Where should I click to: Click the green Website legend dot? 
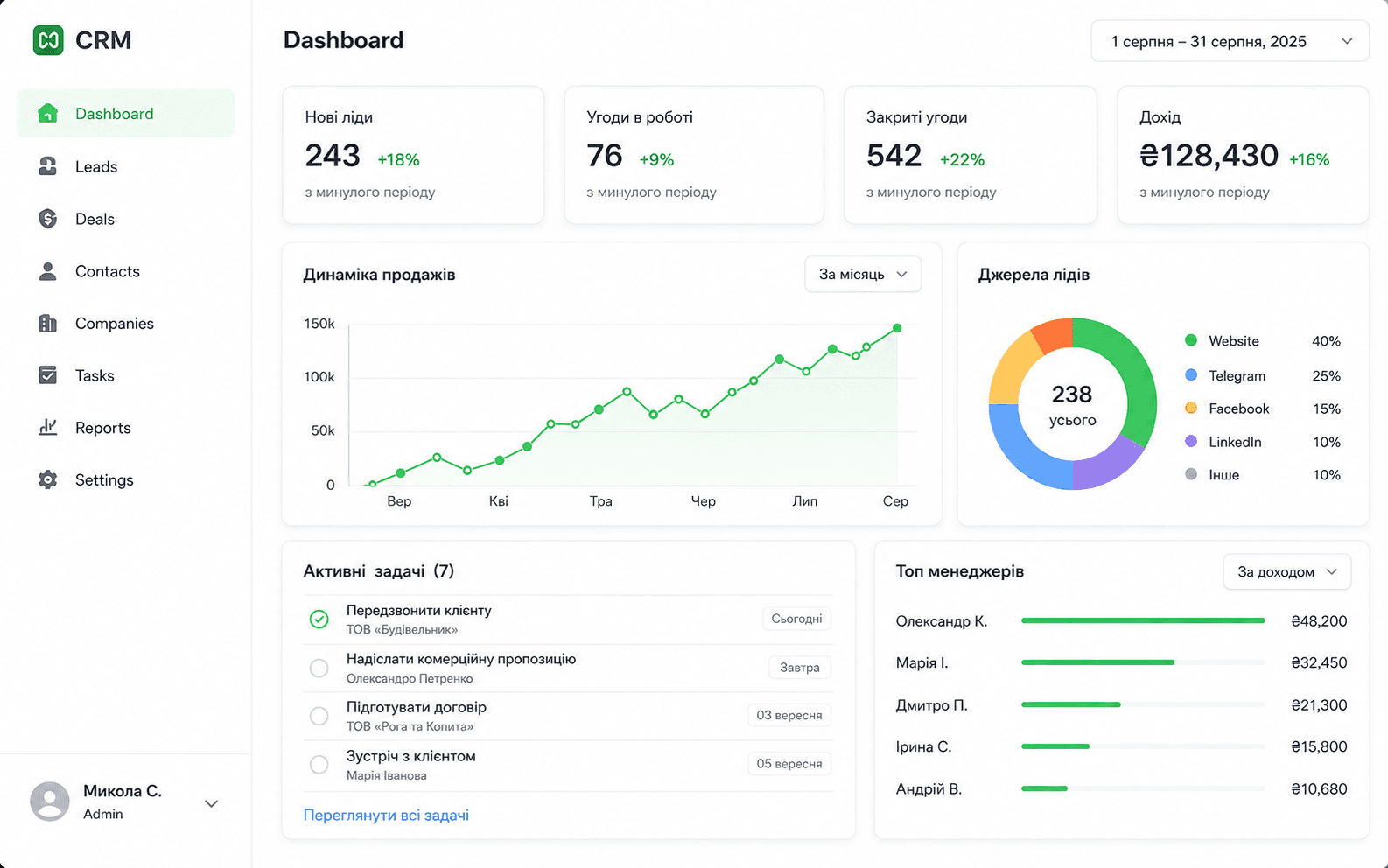[1191, 340]
